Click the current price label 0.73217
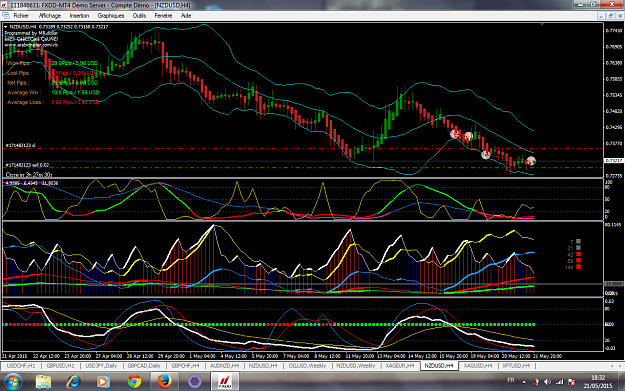Screen dimensions: 625x391 [614, 161]
